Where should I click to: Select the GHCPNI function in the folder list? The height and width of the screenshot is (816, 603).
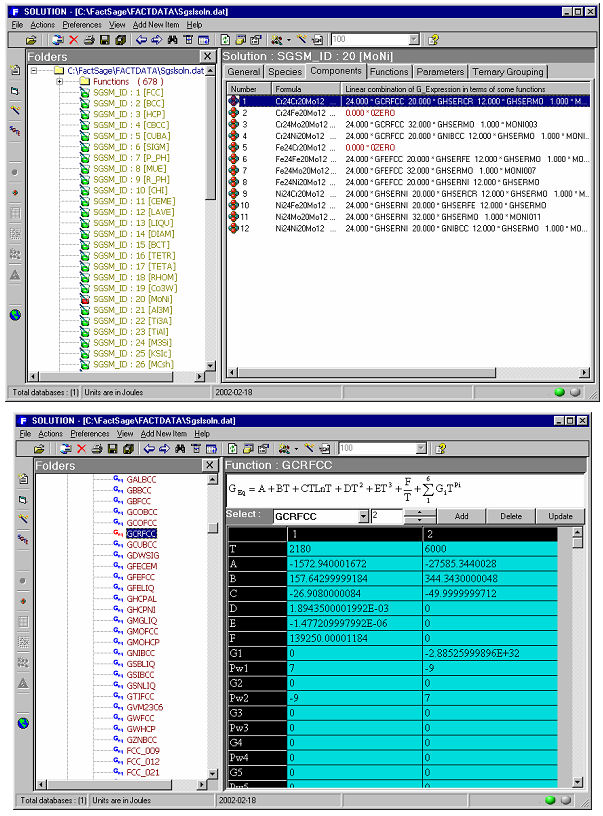click(140, 609)
